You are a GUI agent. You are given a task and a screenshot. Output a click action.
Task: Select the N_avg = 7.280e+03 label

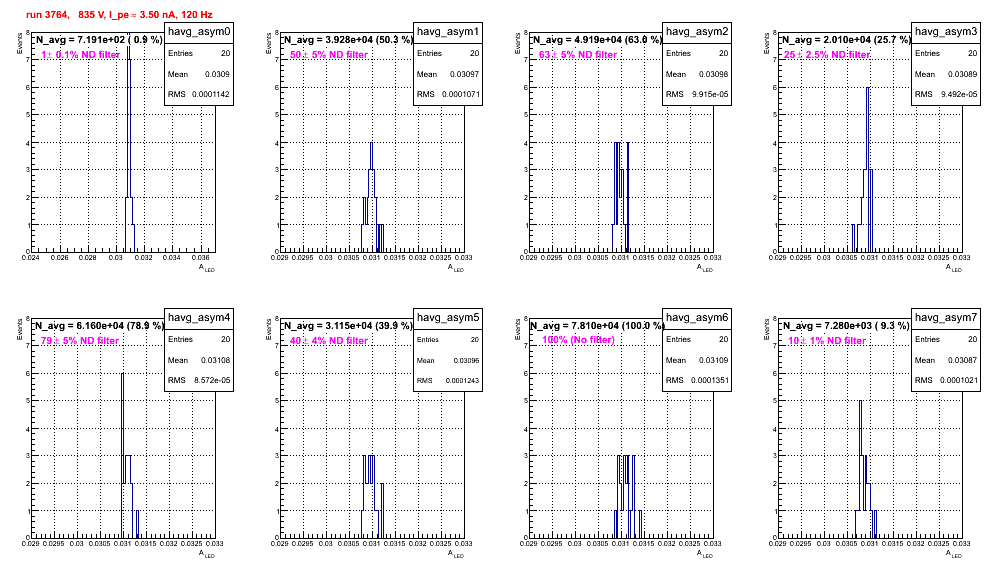click(846, 326)
